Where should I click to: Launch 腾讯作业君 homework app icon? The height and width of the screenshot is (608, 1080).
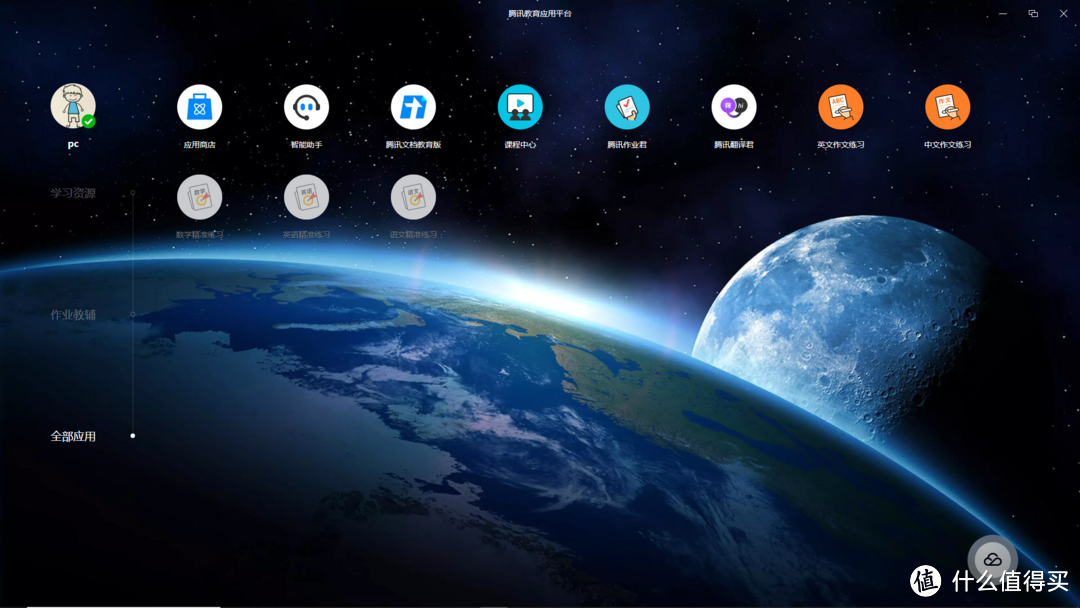tap(627, 107)
